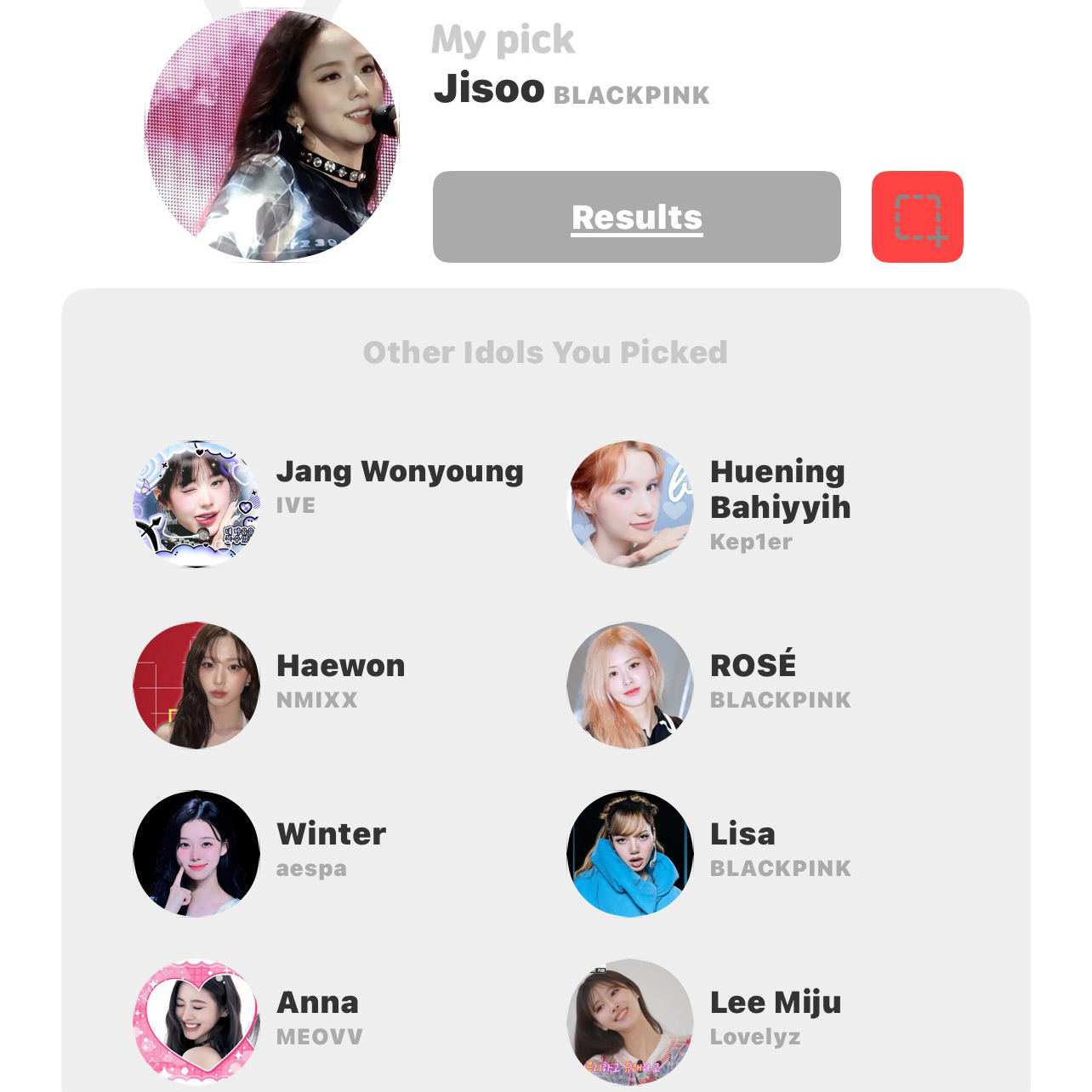Click the red screenshot capture icon
This screenshot has height=1092, width=1092.
(917, 217)
